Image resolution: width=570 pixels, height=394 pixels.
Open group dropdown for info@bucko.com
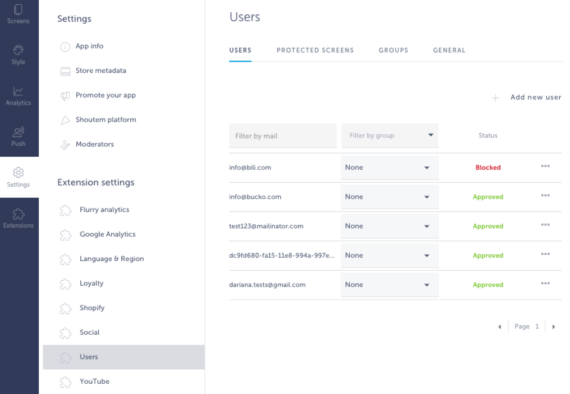(x=390, y=197)
